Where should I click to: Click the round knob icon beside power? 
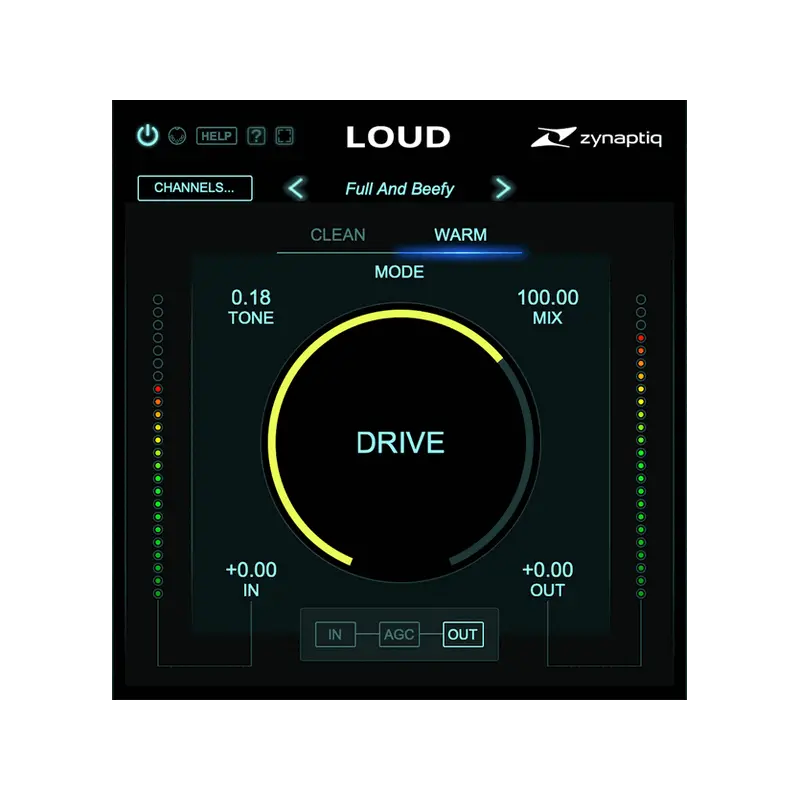click(177, 136)
